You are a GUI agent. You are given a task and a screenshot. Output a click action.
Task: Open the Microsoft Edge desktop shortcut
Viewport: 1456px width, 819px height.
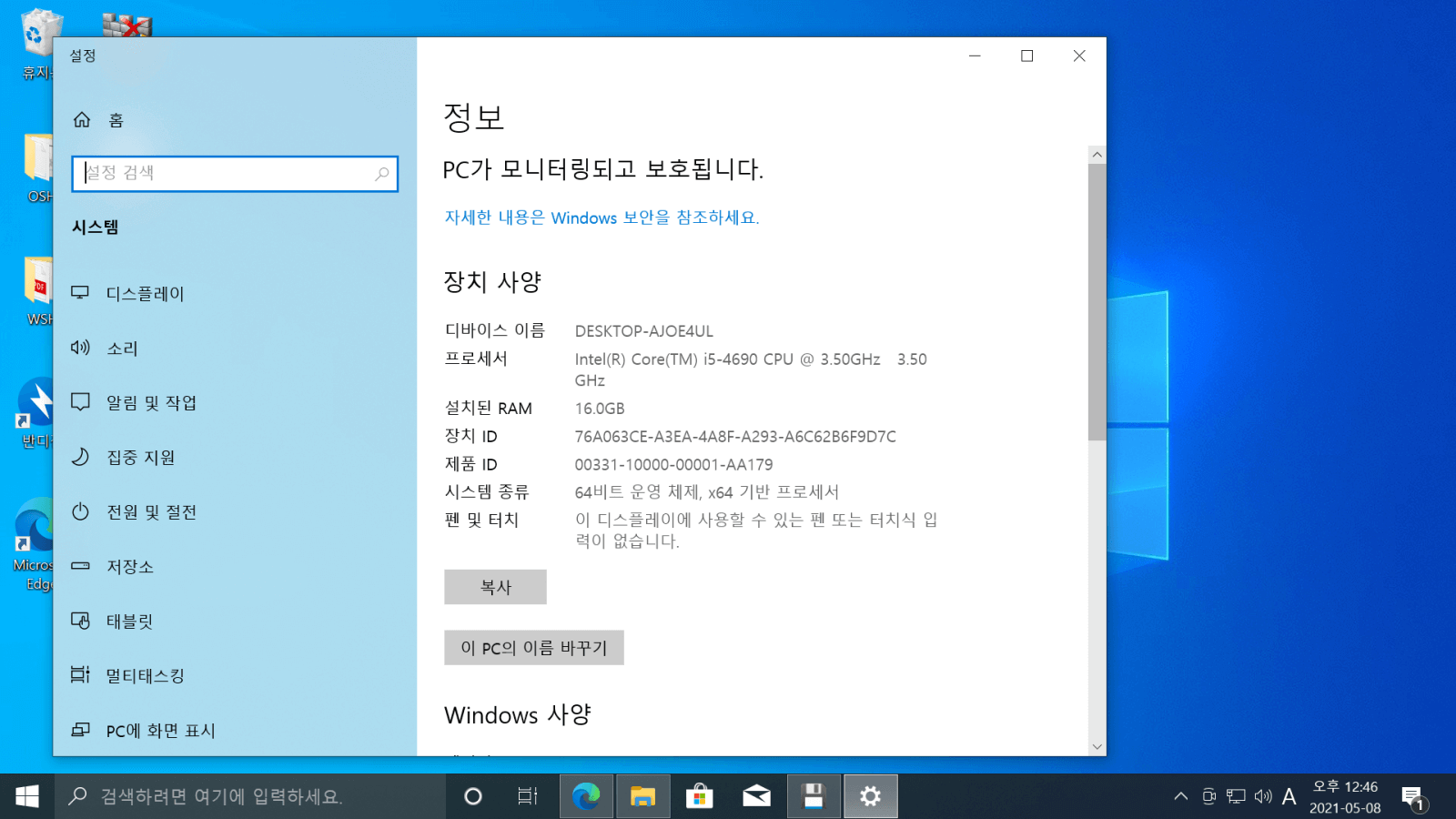point(35,543)
